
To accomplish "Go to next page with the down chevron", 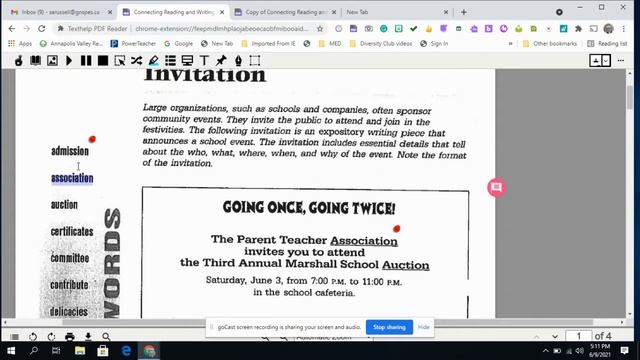I will [x=555, y=337].
